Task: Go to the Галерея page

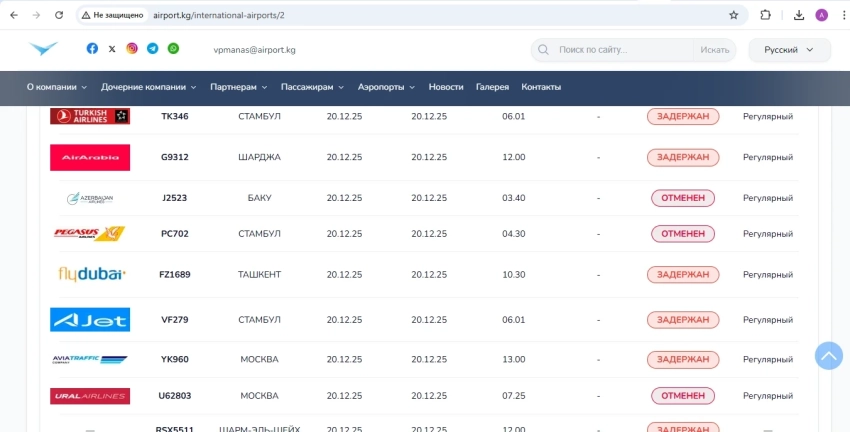Action: (492, 87)
